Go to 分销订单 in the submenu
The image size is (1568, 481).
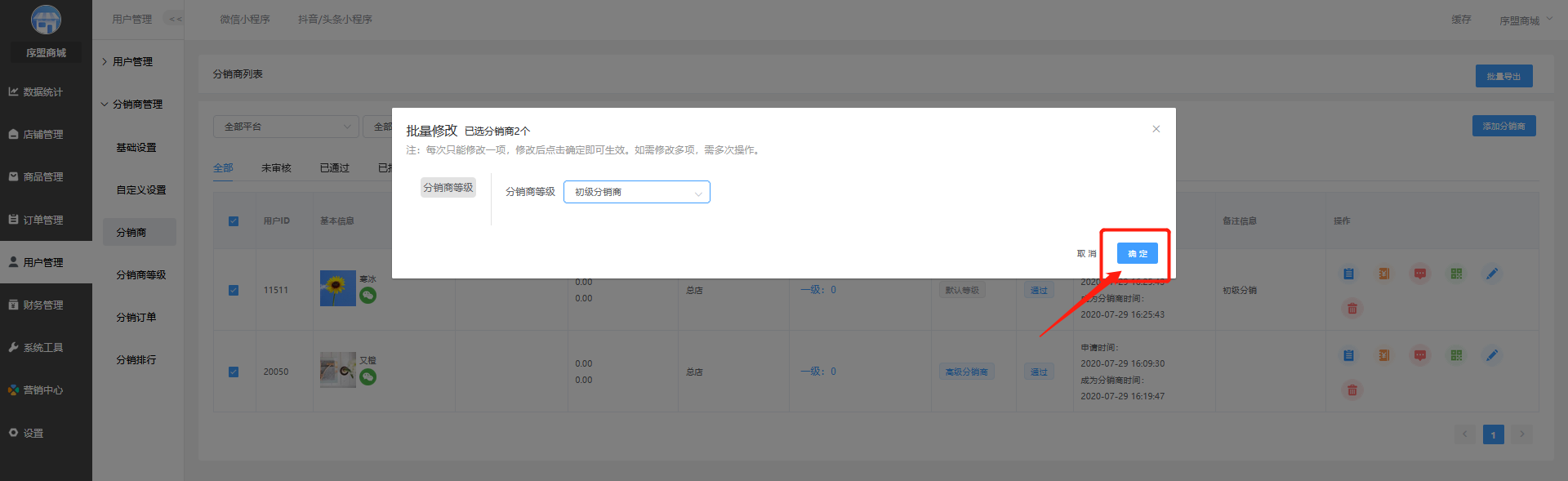(136, 317)
